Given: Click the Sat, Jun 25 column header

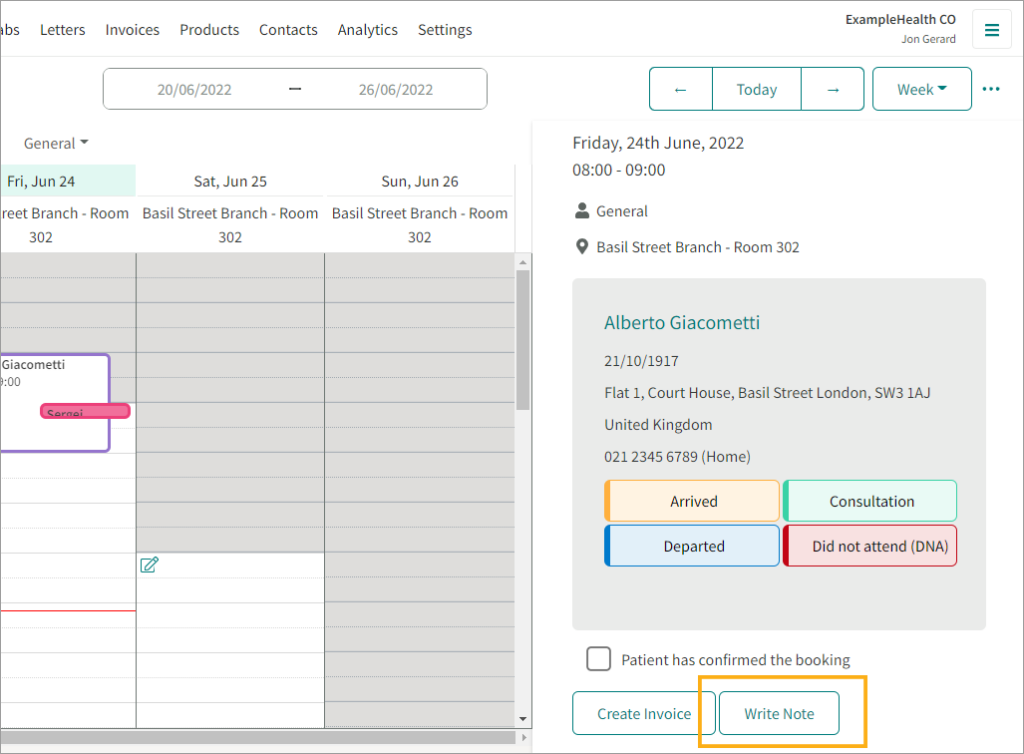Looking at the screenshot, I should point(230,181).
